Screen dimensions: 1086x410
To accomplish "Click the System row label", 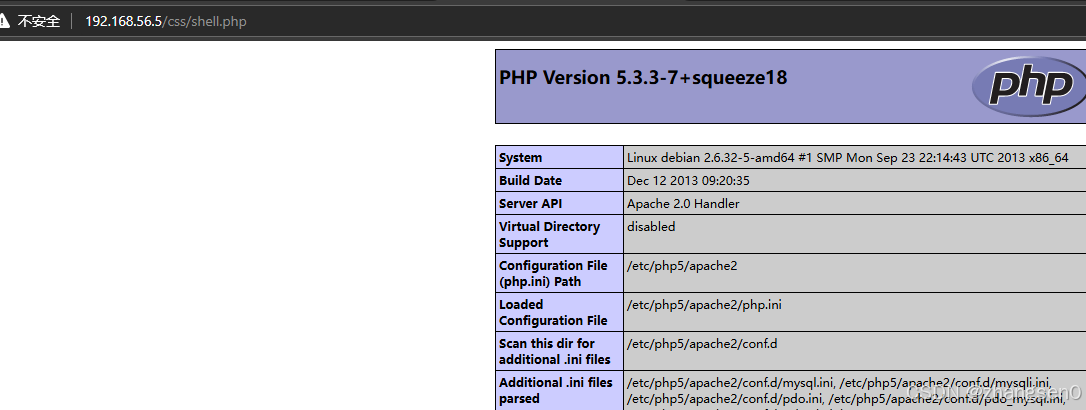I will pos(560,157).
